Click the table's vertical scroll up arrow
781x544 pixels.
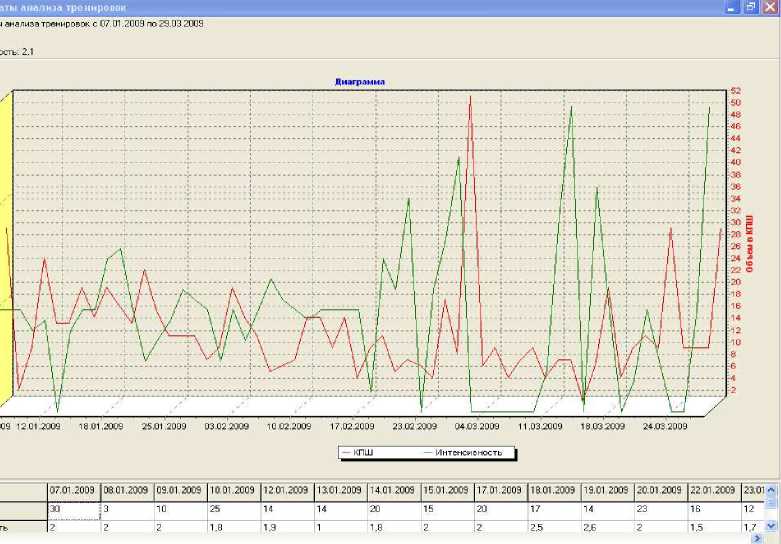point(771,490)
